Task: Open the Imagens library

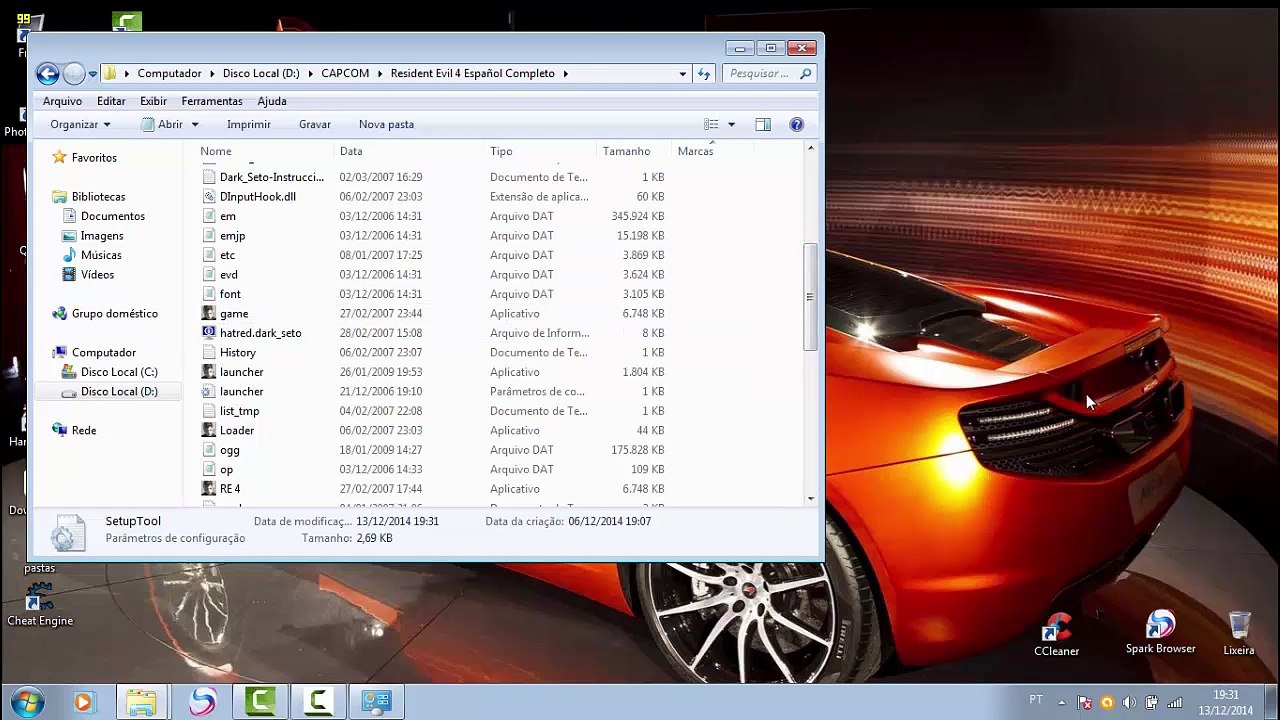Action: 102,236
